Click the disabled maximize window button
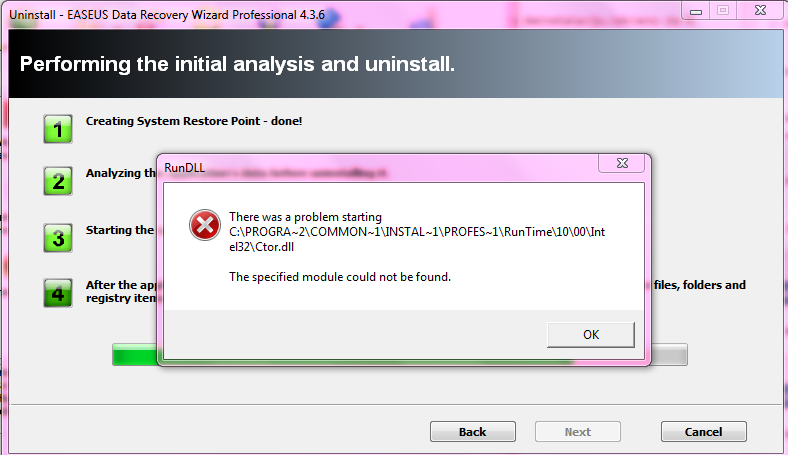This screenshot has height=455, width=788. click(x=723, y=11)
